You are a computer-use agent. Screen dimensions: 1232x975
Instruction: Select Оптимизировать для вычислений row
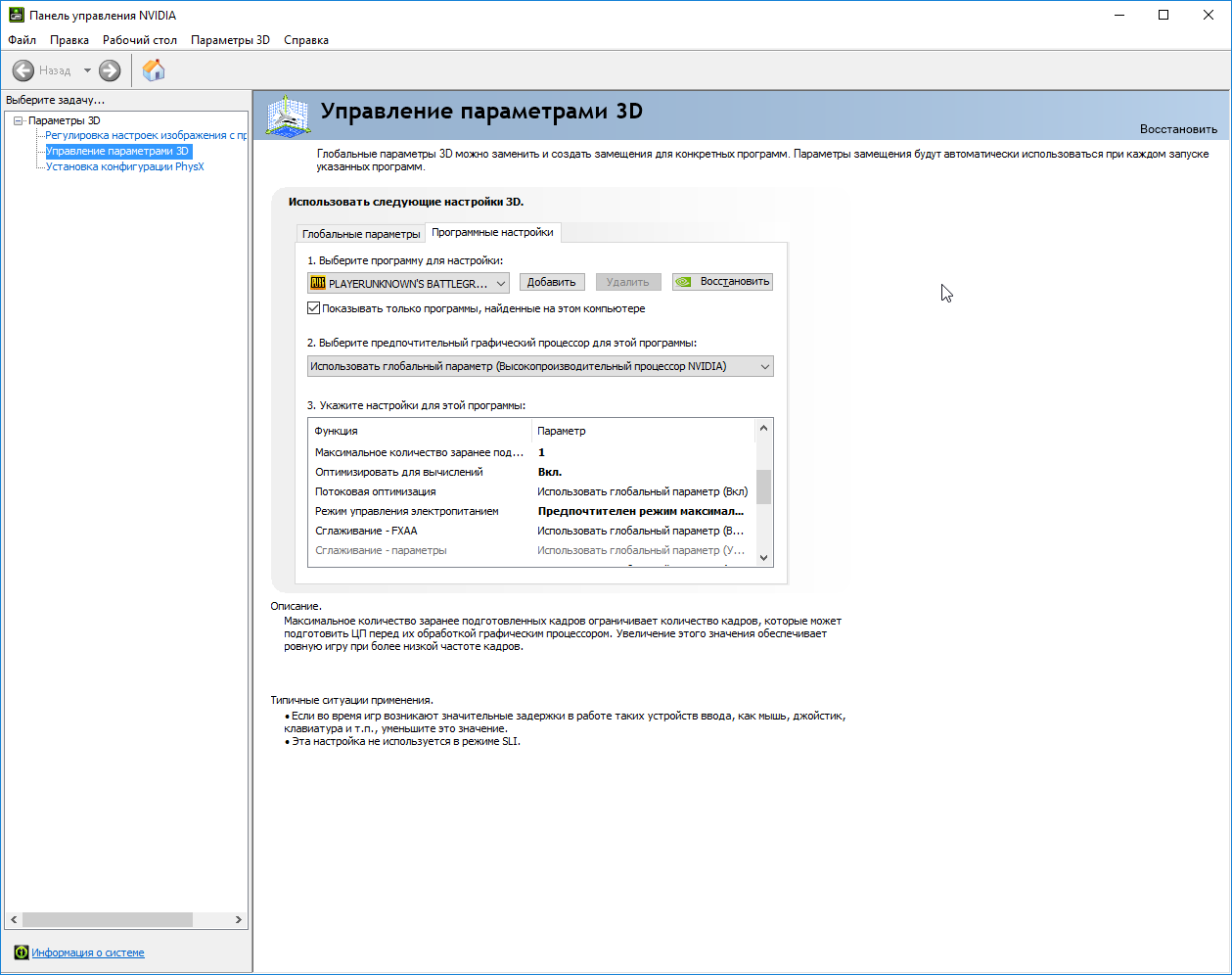click(531, 472)
